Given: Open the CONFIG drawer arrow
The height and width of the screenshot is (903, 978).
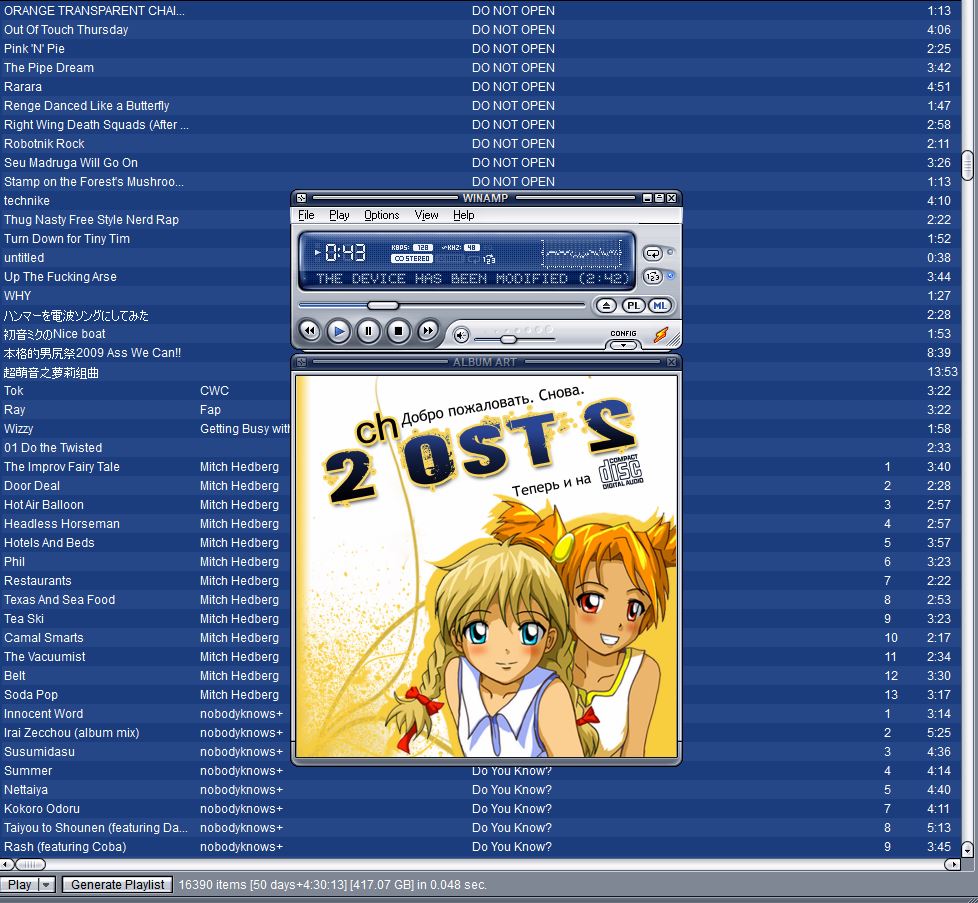Looking at the screenshot, I should [623, 345].
